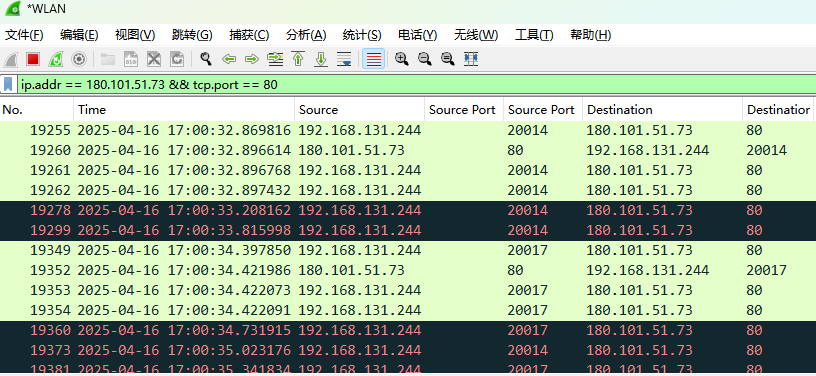Select dark packet row 19299
816x376 pixels.
click(408, 230)
